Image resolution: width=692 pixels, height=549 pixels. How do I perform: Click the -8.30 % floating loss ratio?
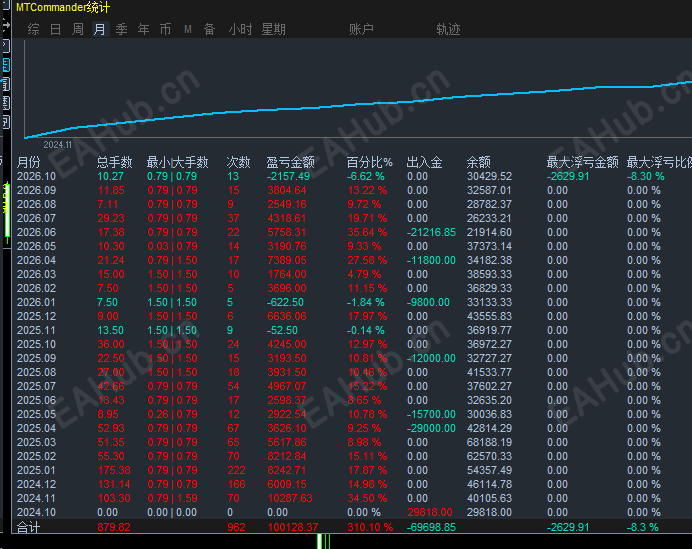point(646,176)
